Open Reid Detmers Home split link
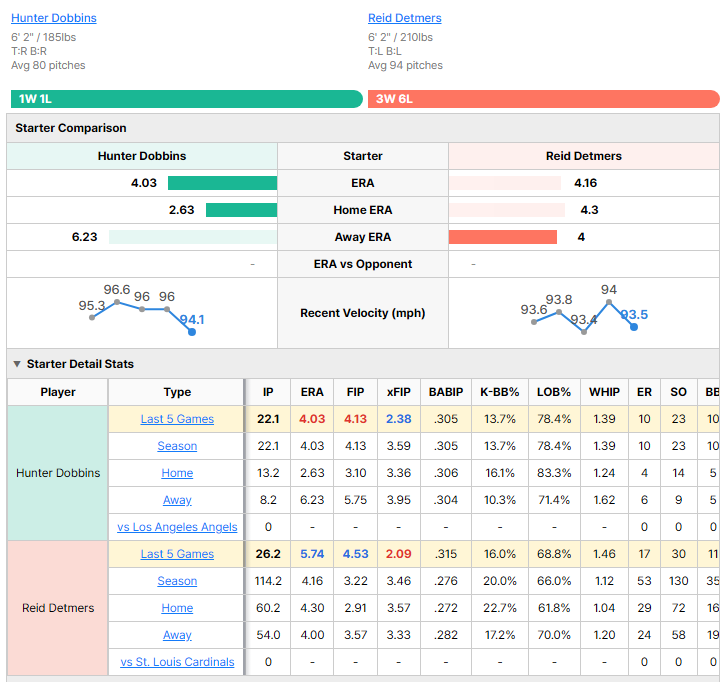The width and height of the screenshot is (726, 682). (177, 608)
